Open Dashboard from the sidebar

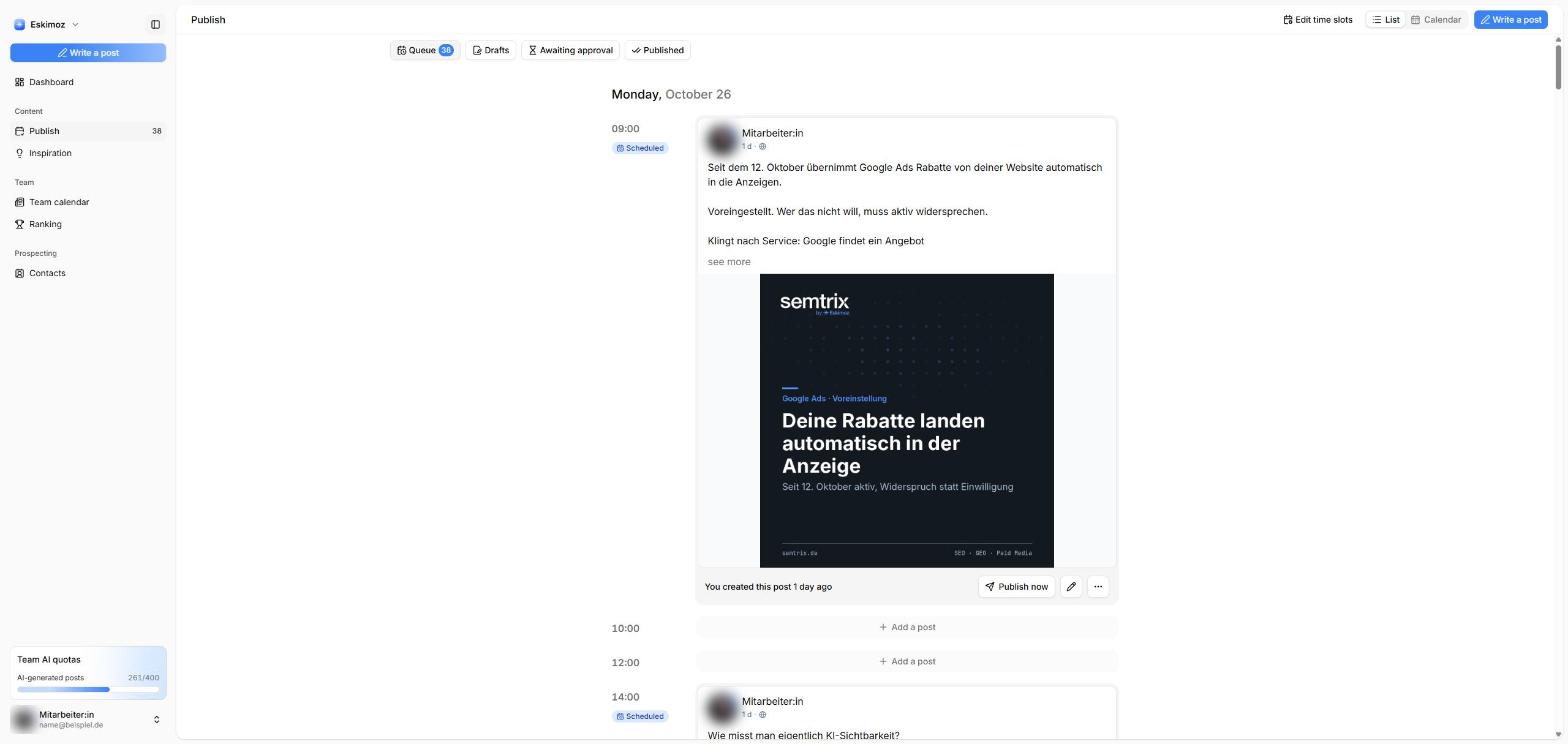[88, 82]
